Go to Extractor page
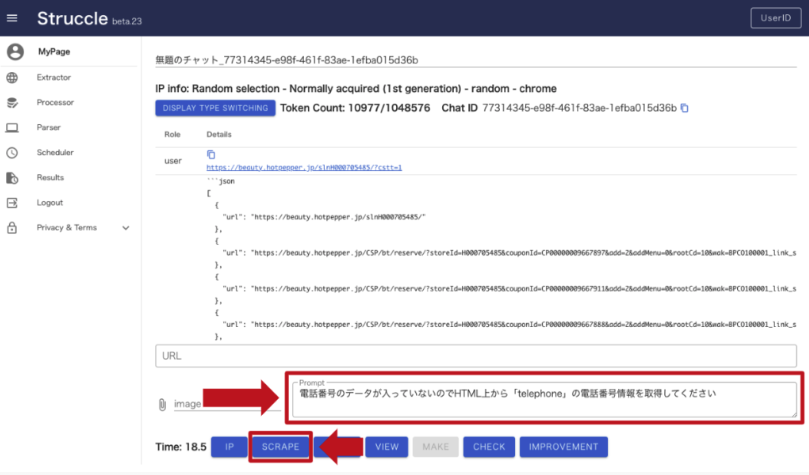 coord(54,77)
